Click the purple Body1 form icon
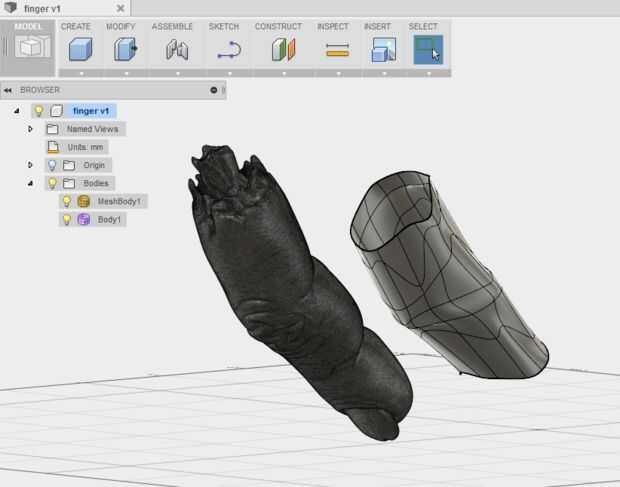620x487 pixels. (83, 219)
